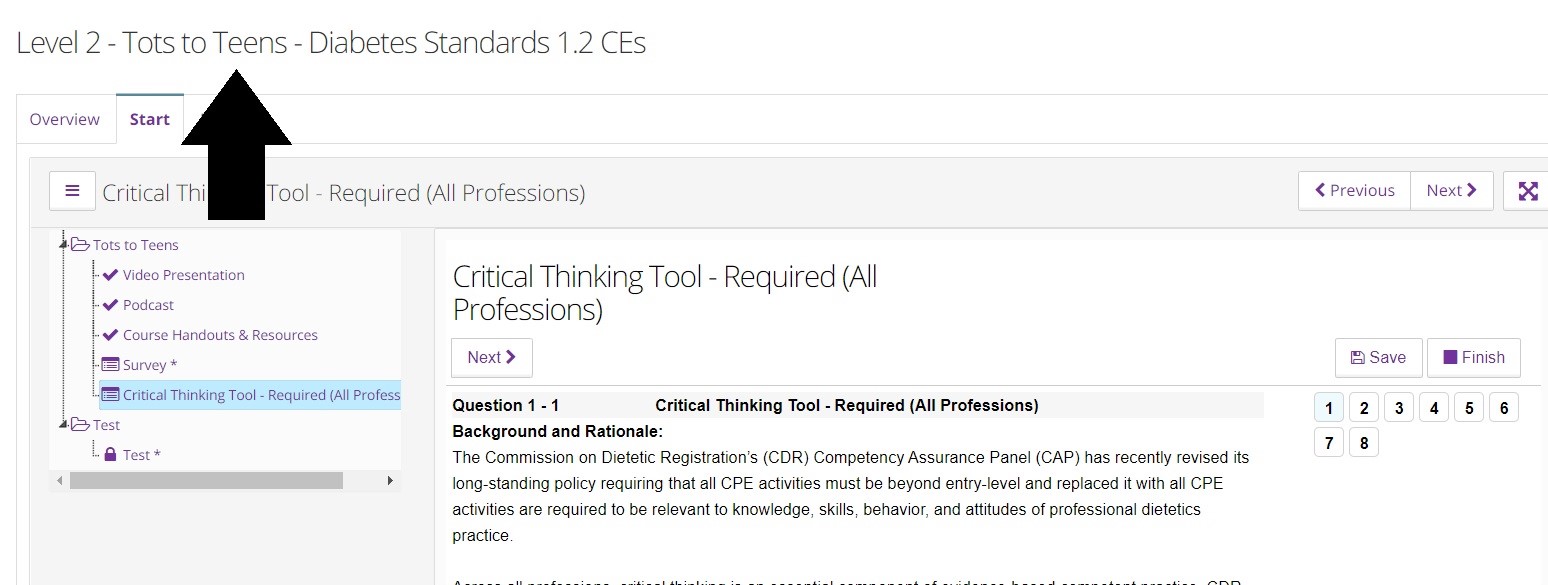Select the Start tab
The height and width of the screenshot is (585, 1548).
tap(150, 120)
